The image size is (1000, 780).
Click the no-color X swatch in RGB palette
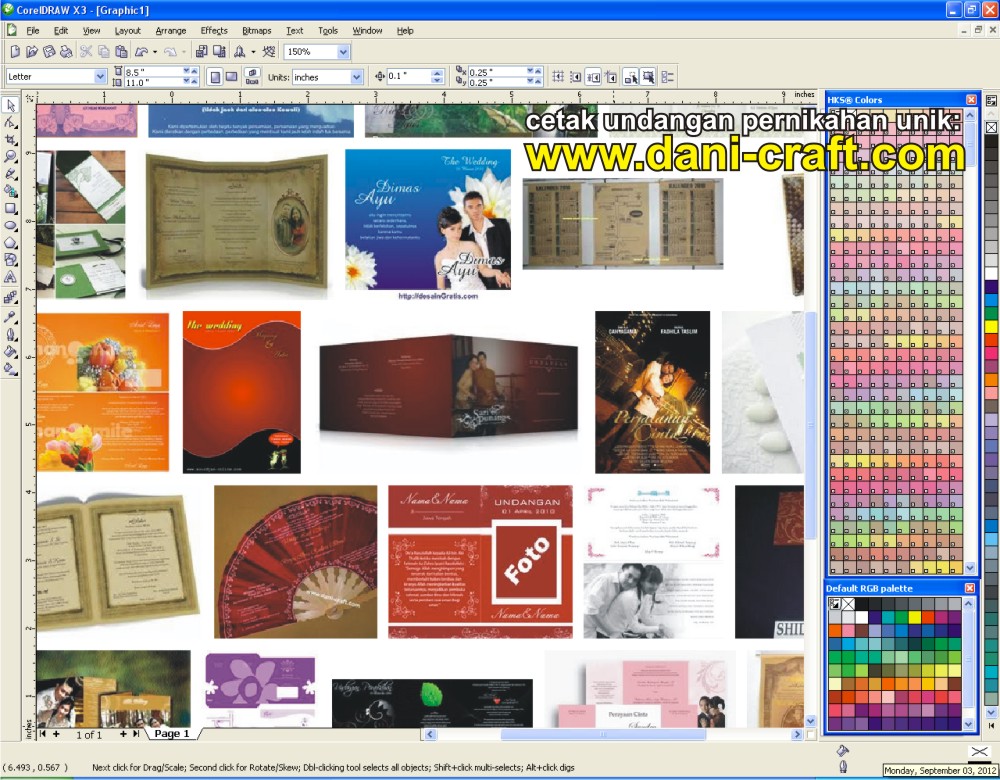[848, 603]
